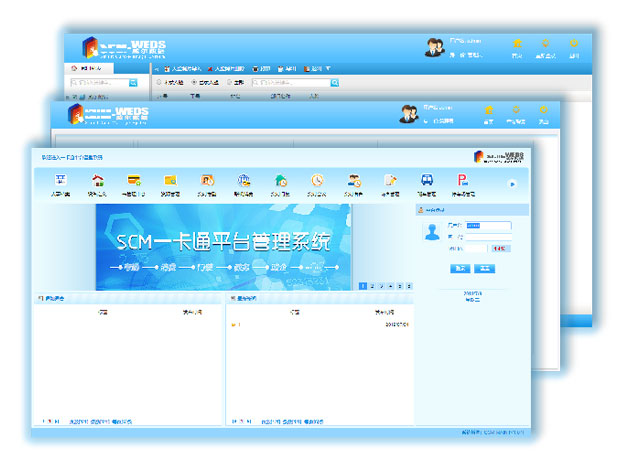This screenshot has height=472, width=623.
Task: Open the red house icon module
Action: [97, 180]
